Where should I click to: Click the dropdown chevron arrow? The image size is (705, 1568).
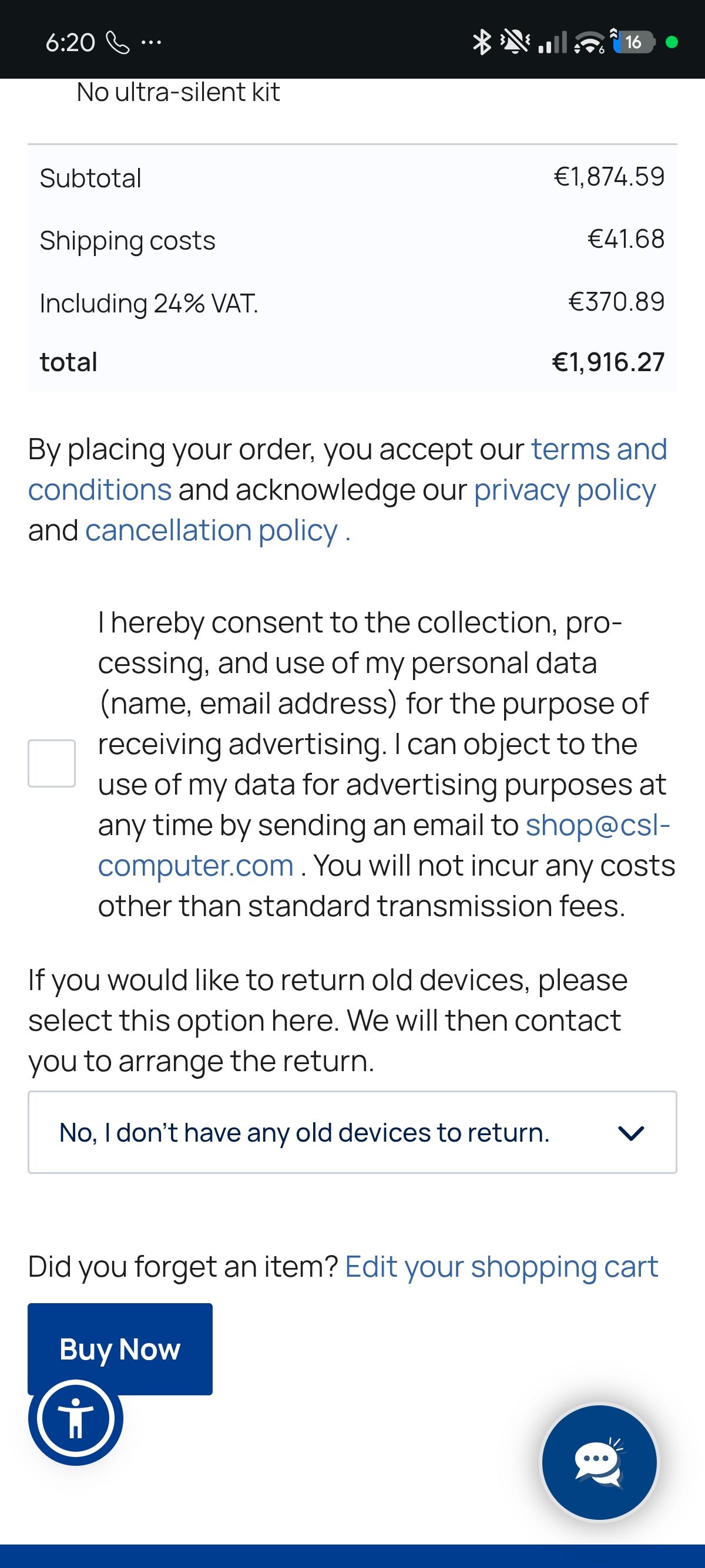(631, 1133)
